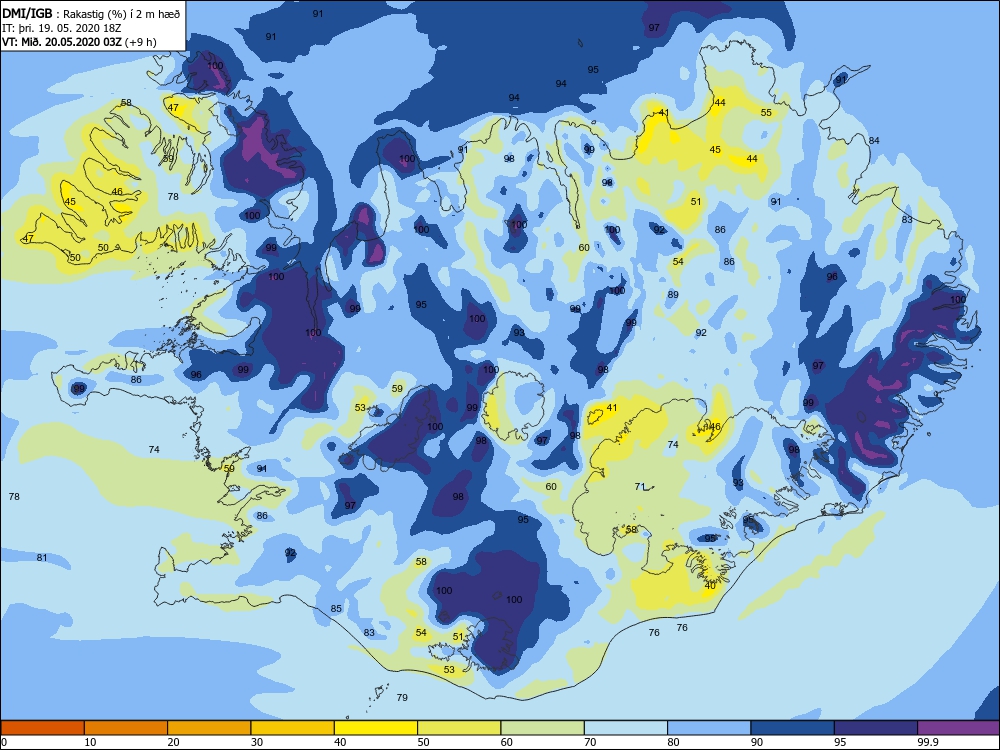
Task: Click the legend tick label '10'
Action: click(90, 742)
